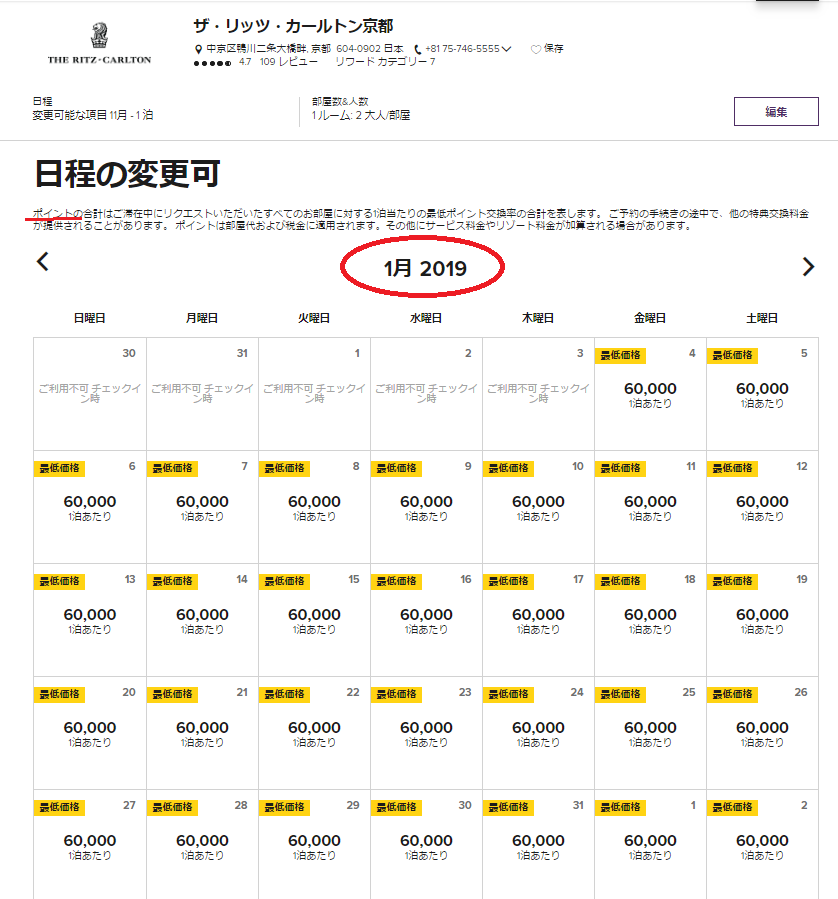Choose January 25 calendar date
Viewport: 838px width, 899px height.
tap(650, 733)
